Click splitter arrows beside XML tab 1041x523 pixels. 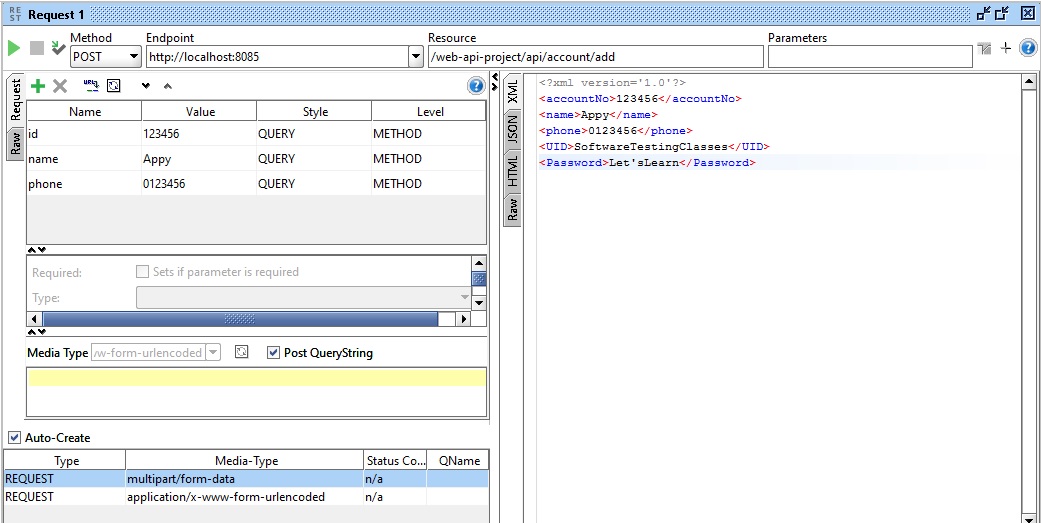[x=494, y=83]
